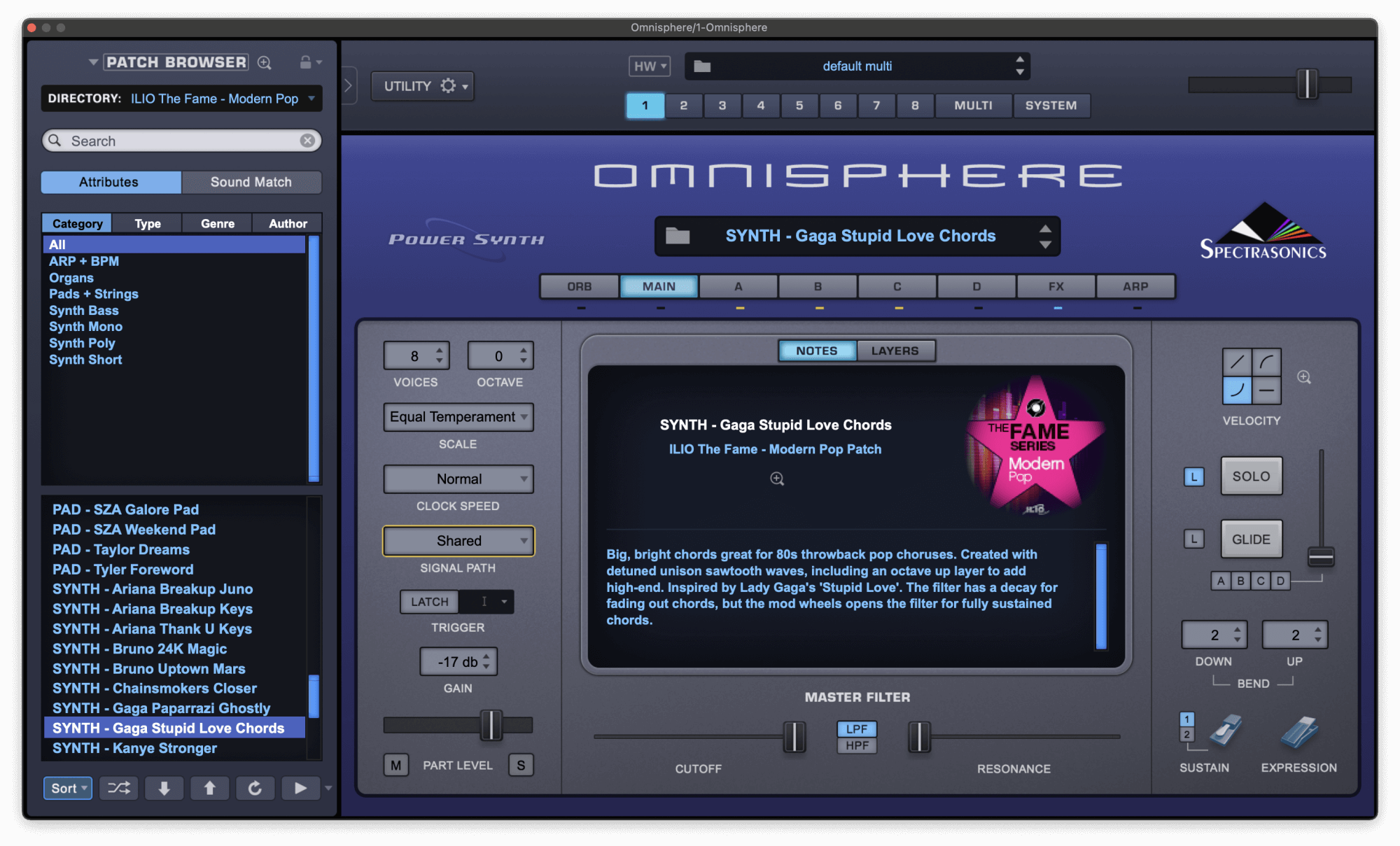This screenshot has height=846, width=1400.
Task: Step the default multi selector arrows
Action: 1020,66
